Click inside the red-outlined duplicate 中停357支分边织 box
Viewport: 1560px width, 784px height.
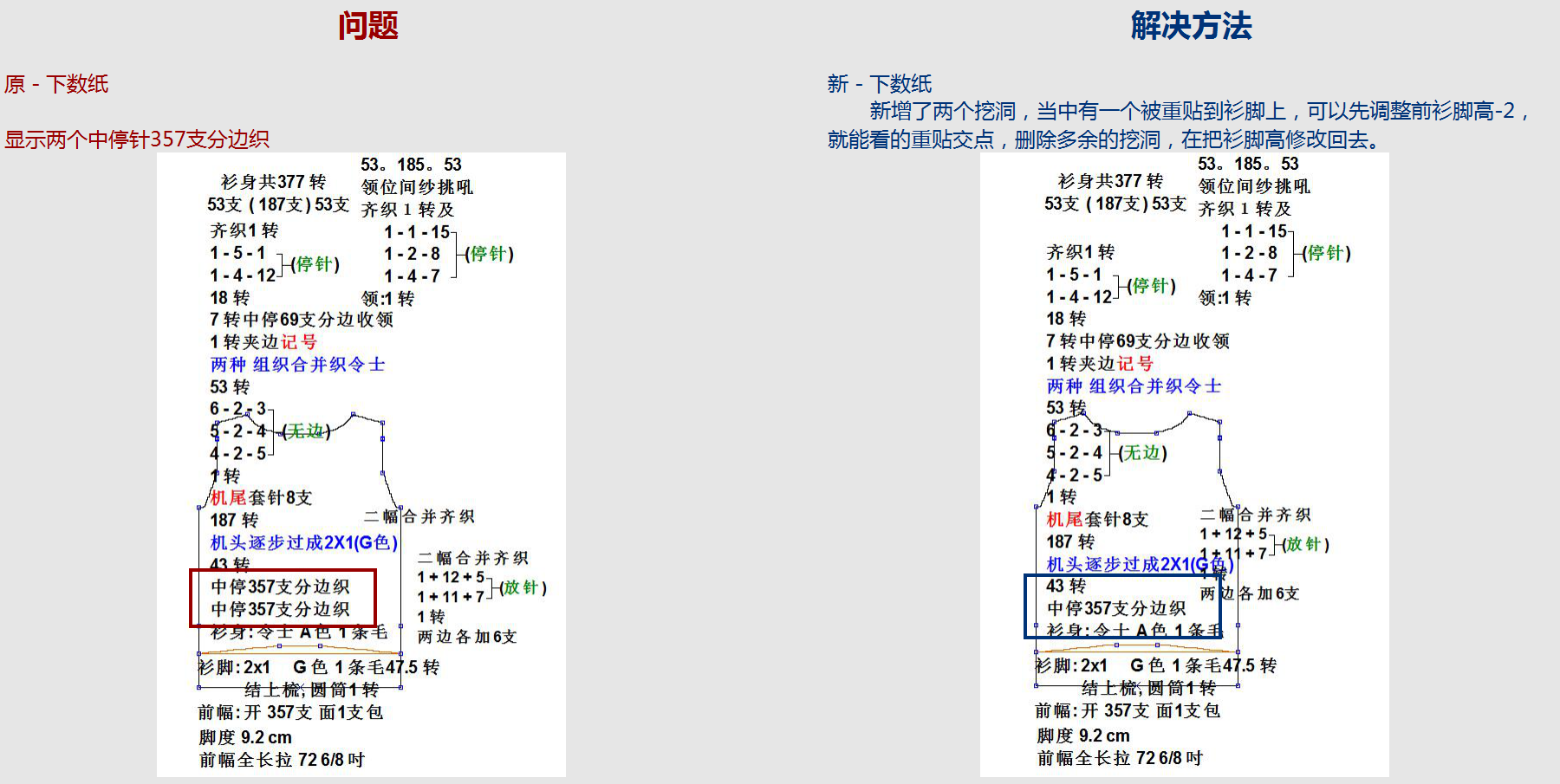click(282, 598)
